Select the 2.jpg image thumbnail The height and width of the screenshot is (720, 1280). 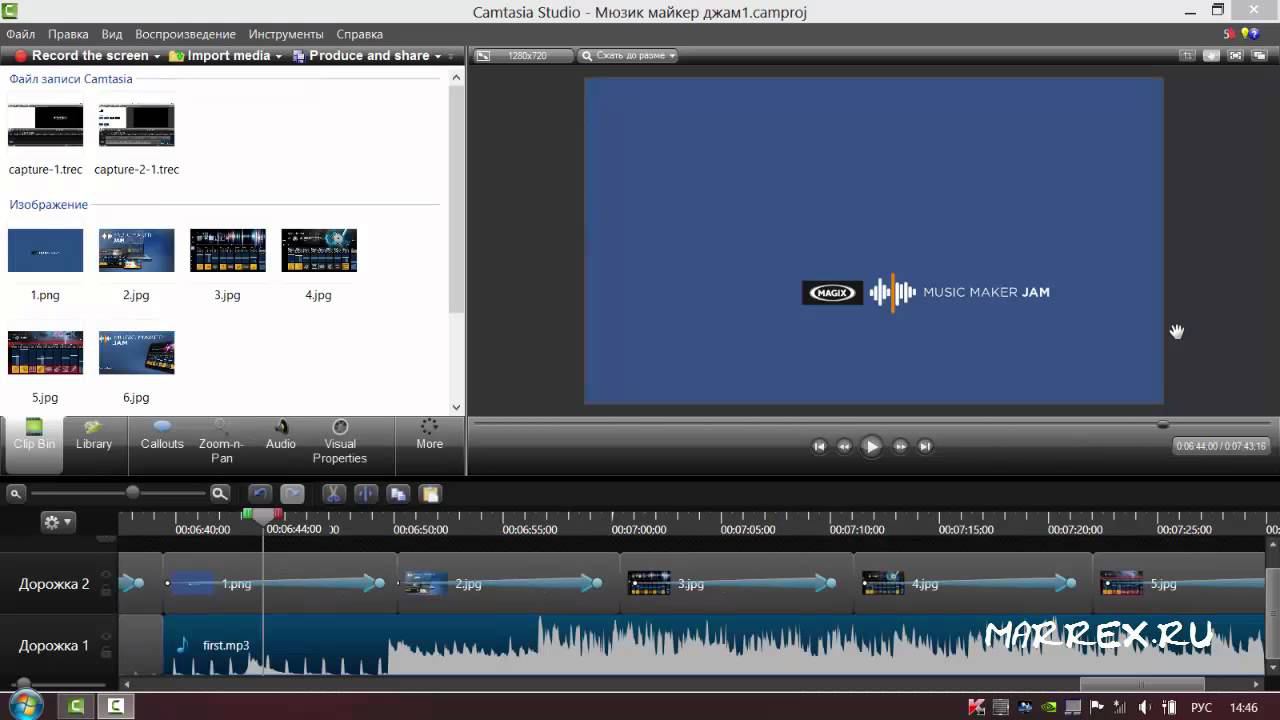136,250
